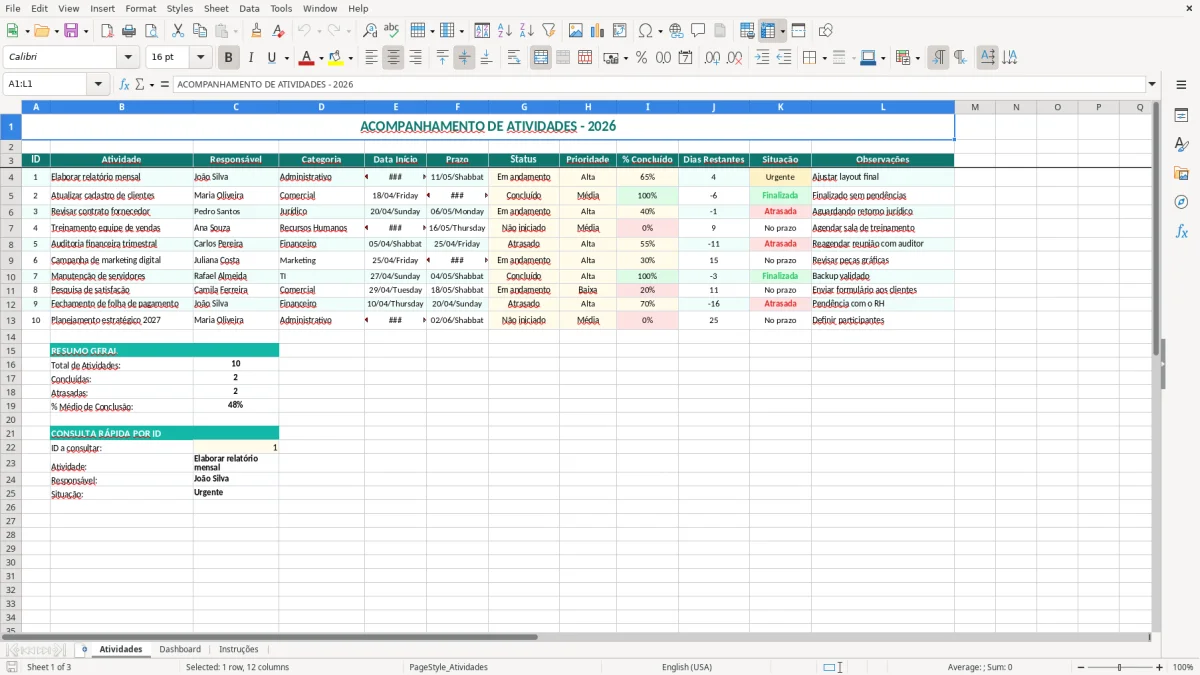Viewport: 1200px width, 675px height.
Task: Click the Insert Chart icon
Action: [598, 31]
